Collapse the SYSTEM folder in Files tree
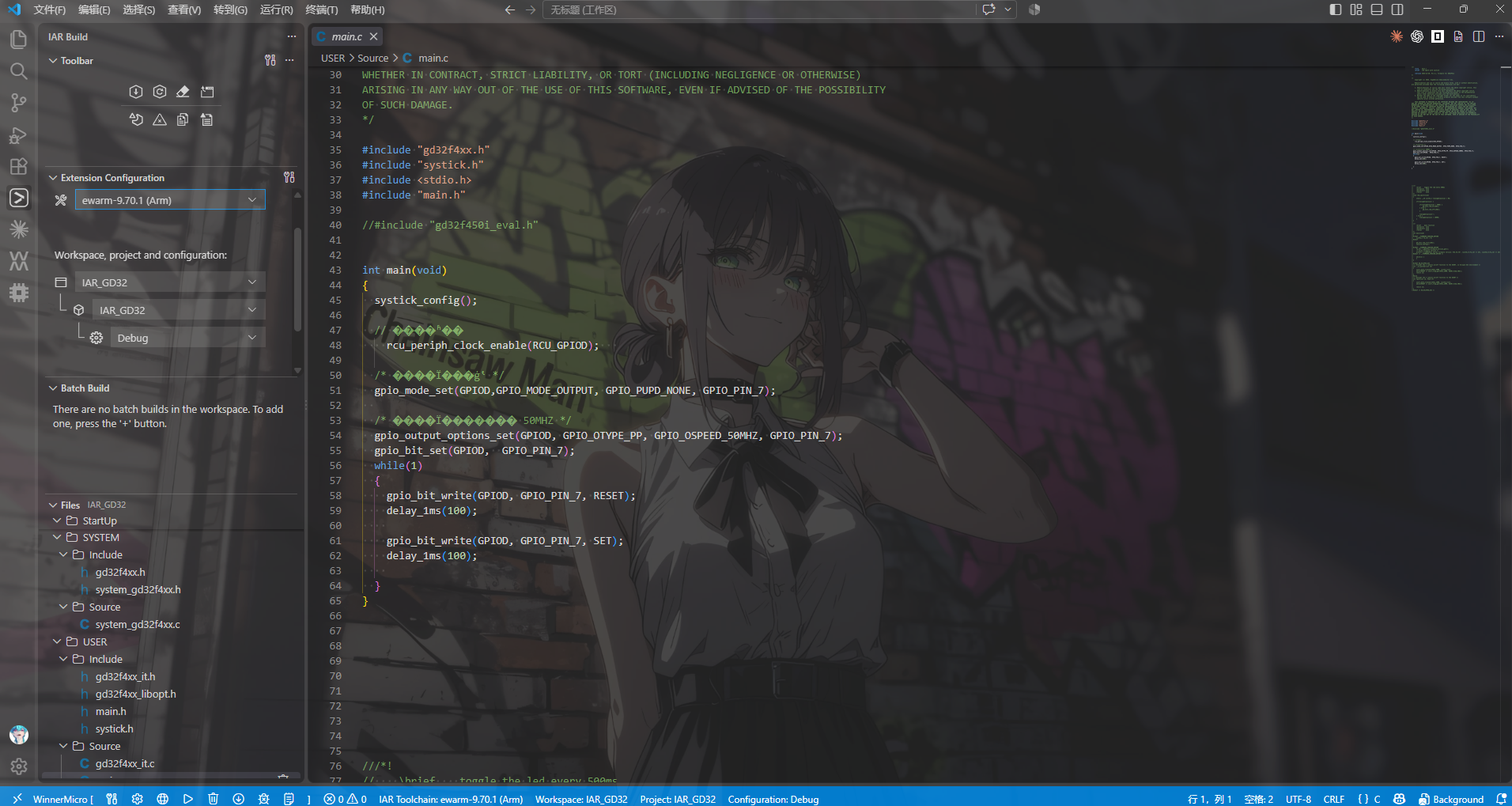The image size is (1512, 806). (x=57, y=537)
